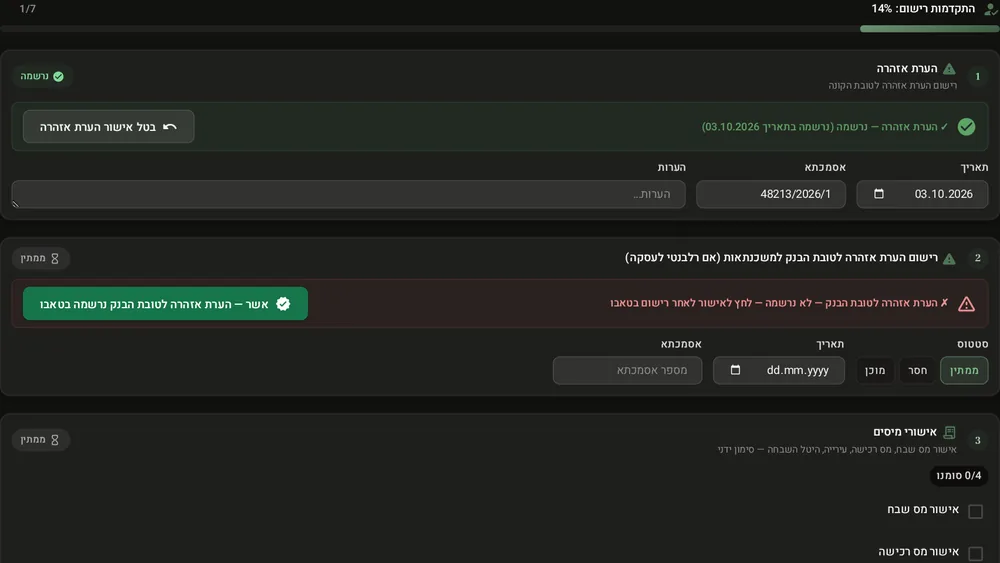Click the warning triangle icon next to הערת אזהרה
This screenshot has height=563, width=1000.
(949, 69)
